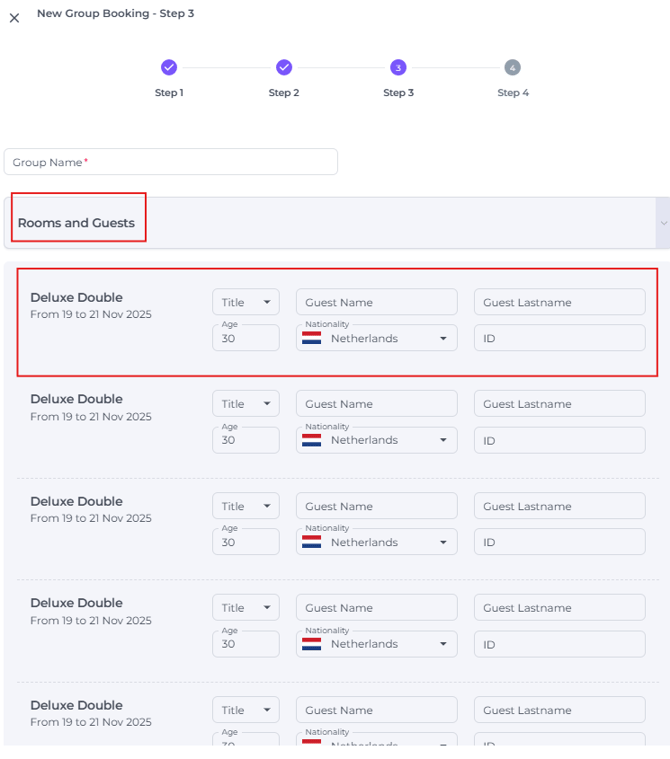Open the Title dropdown in first room row
The width and height of the screenshot is (670, 759).
click(246, 302)
